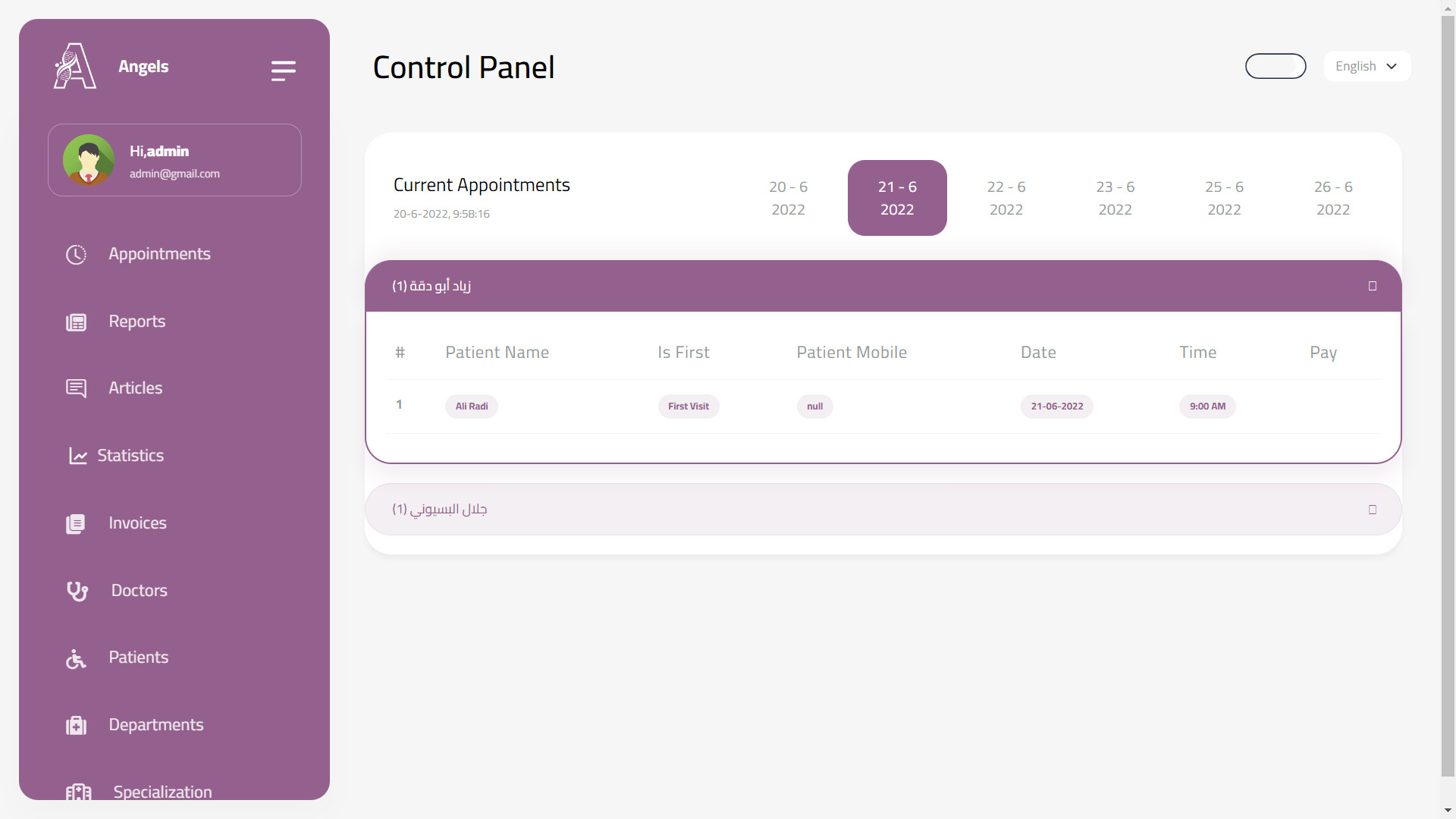Open the English language dropdown

click(x=1365, y=66)
